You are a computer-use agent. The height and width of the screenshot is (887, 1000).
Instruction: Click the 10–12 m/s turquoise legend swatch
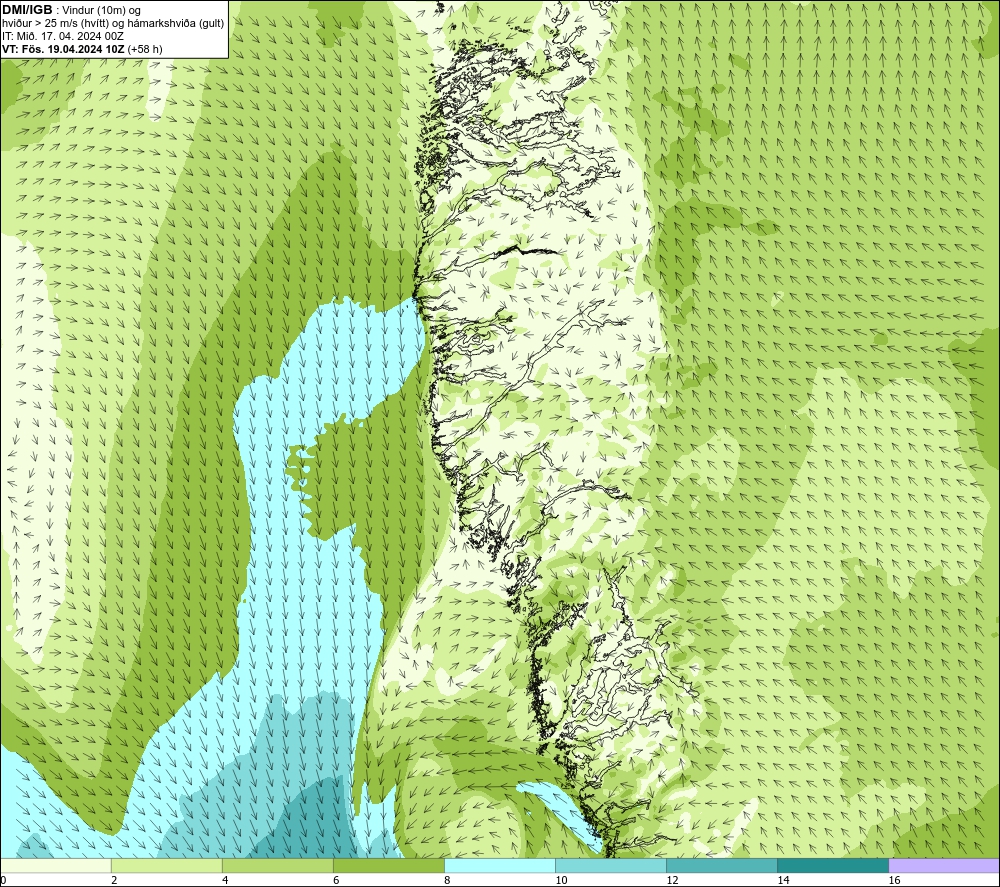pyautogui.click(x=610, y=866)
